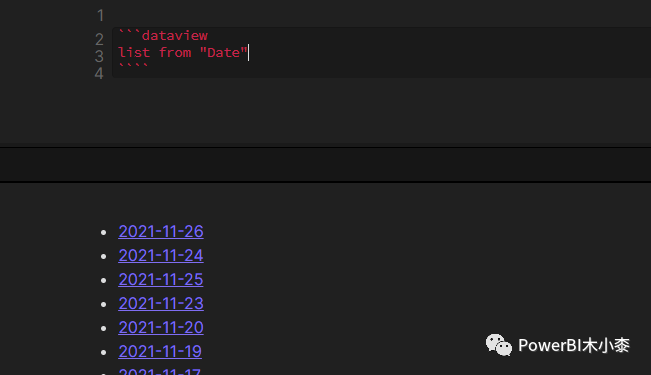Viewport: 651px width, 375px height.
Task: Click the "from" keyword in the query
Action: tap(175, 53)
